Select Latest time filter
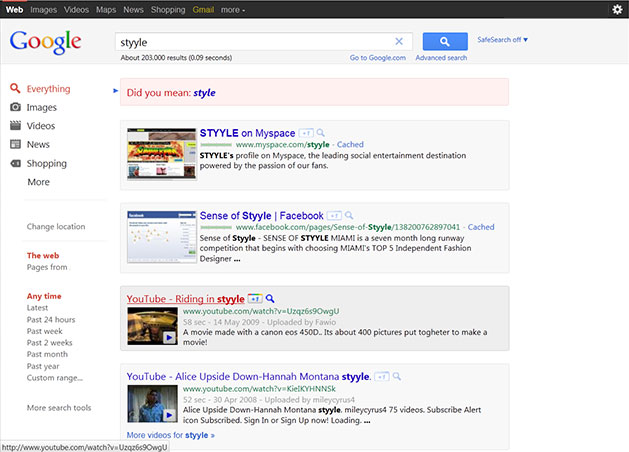Image resolution: width=629 pixels, height=452 pixels. (x=37, y=308)
